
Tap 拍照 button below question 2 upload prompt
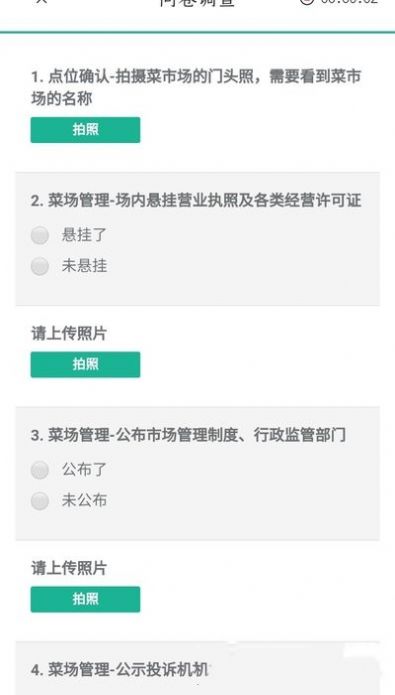pos(85,364)
